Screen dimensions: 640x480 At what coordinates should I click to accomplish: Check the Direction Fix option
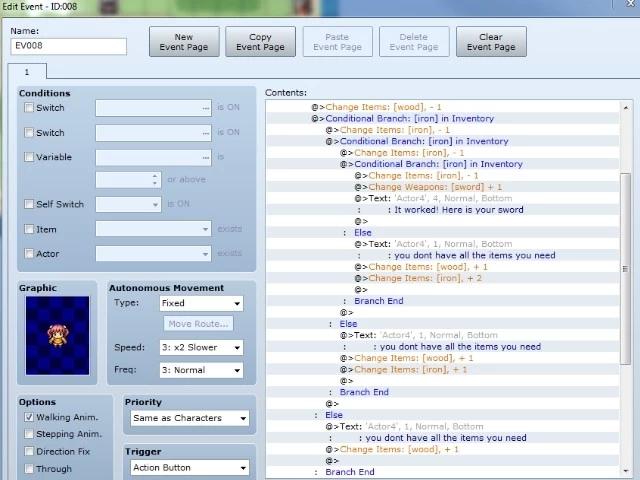coord(29,451)
